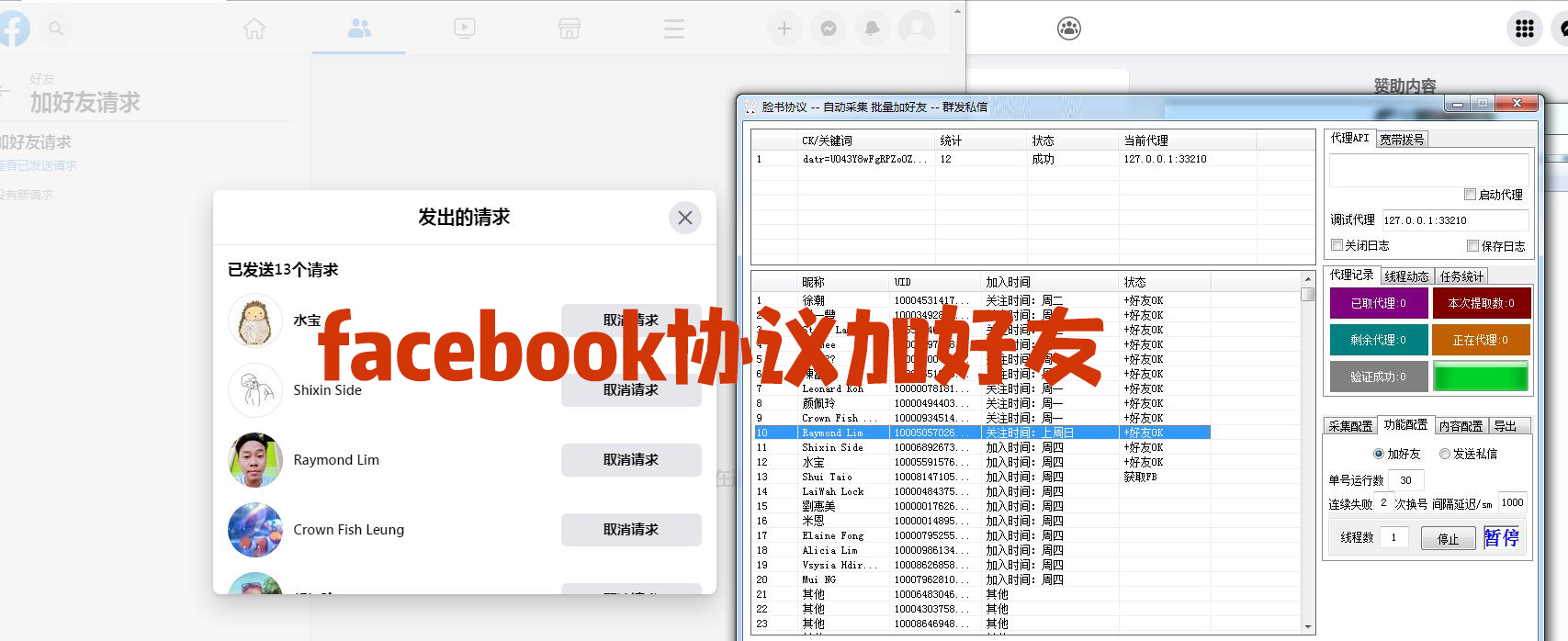
Task: Switch to the 线程动态 tab
Action: [1406, 276]
